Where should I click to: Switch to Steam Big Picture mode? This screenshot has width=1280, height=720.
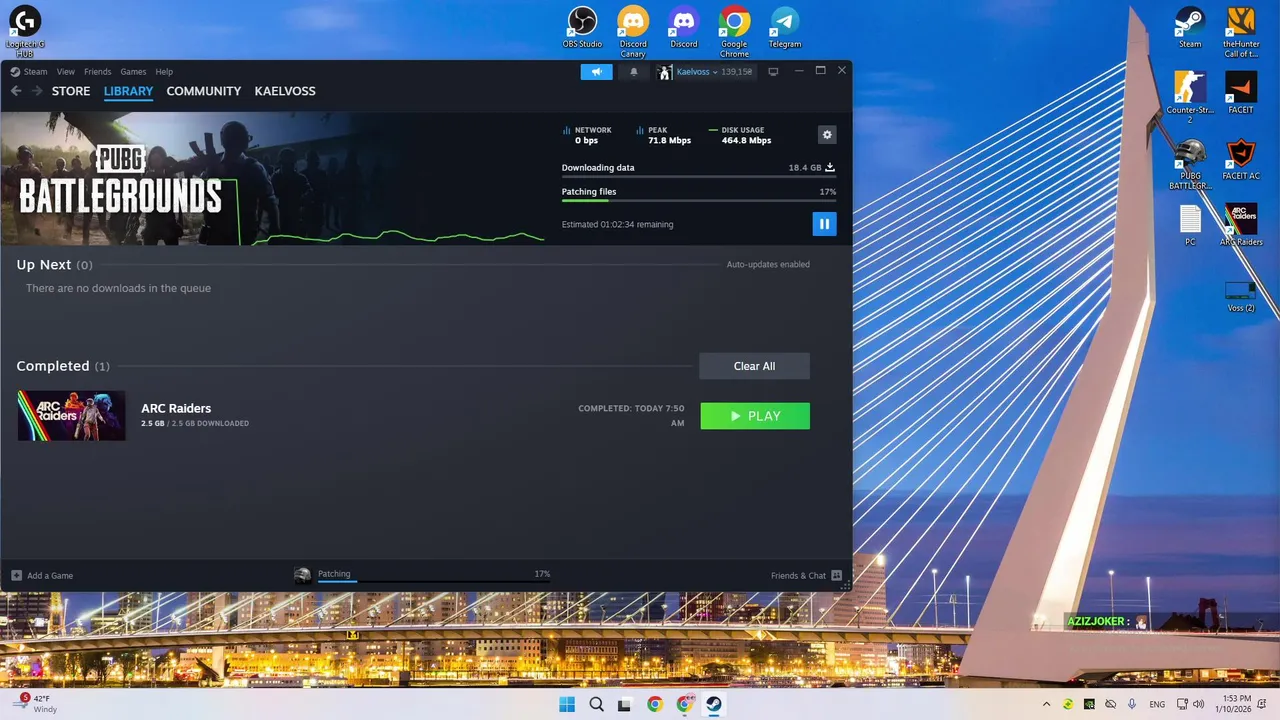[x=773, y=72]
